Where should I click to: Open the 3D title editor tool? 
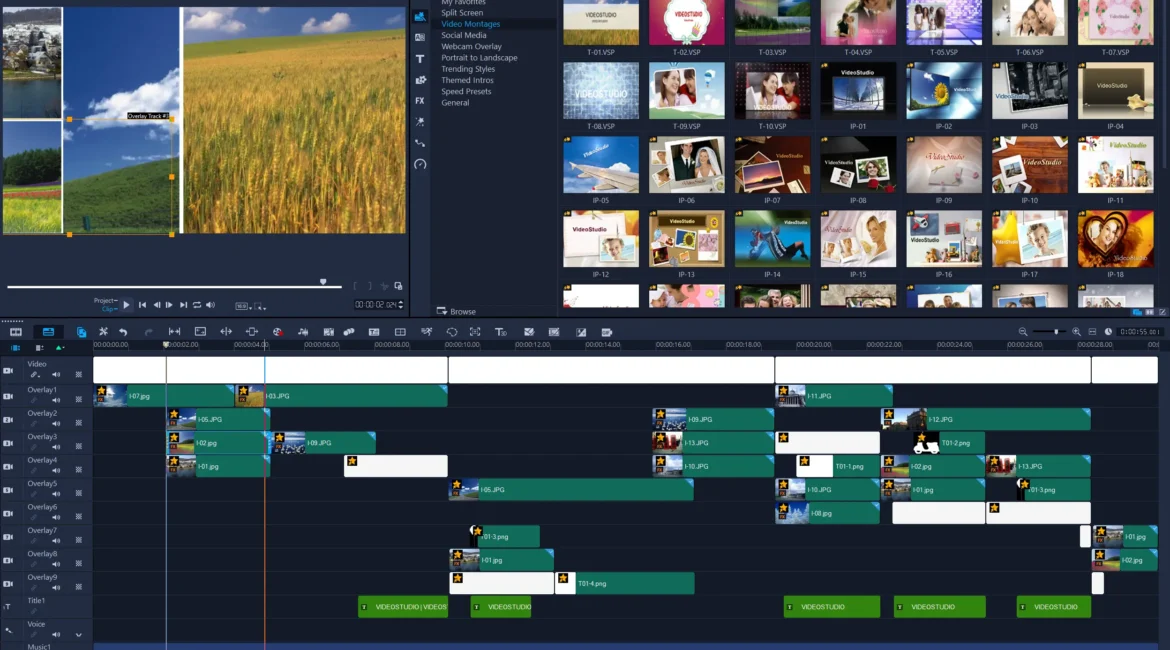coord(501,332)
